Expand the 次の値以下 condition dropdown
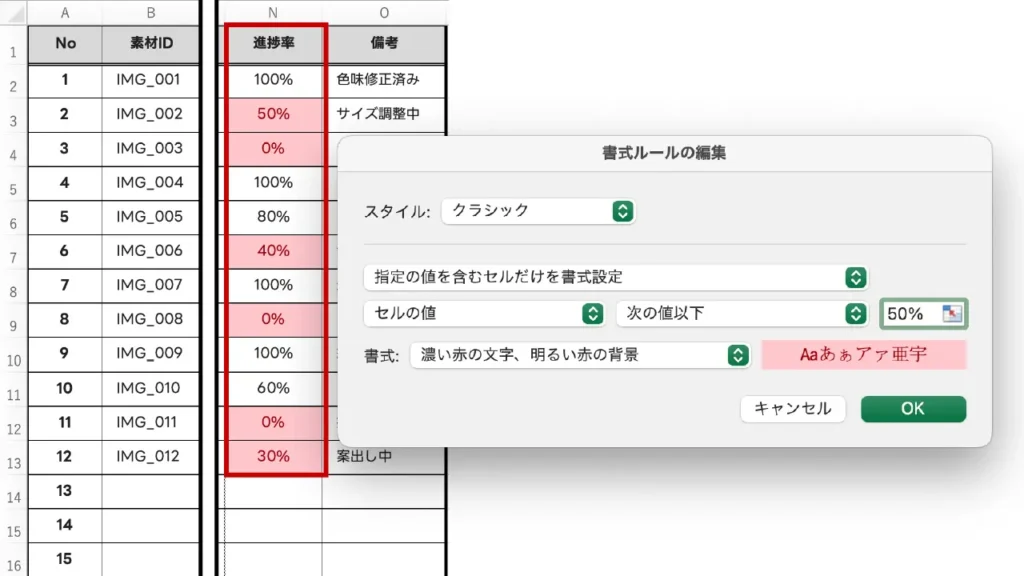The height and width of the screenshot is (576, 1024). (741, 314)
